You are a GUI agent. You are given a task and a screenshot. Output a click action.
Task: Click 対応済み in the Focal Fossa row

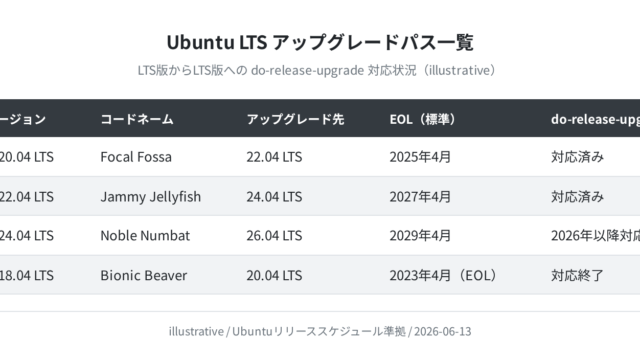tap(577, 157)
